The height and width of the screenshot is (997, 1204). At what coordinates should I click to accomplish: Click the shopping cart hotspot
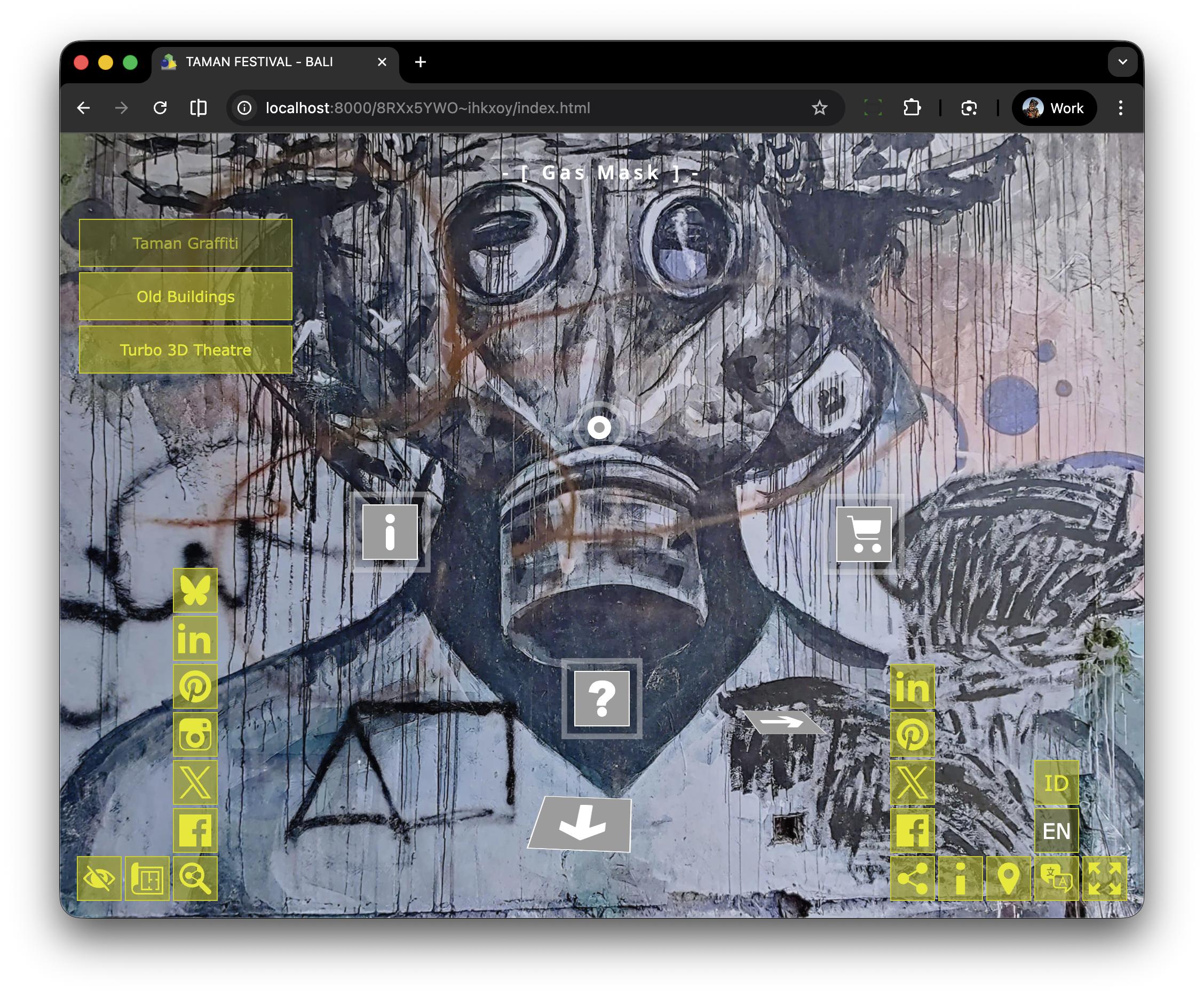coord(864,534)
